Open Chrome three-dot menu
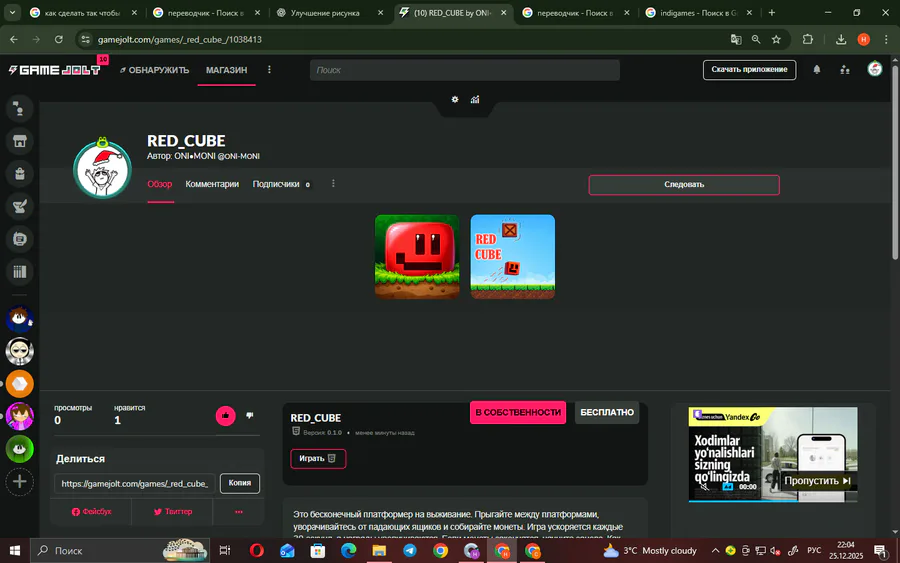This screenshot has width=900, height=563. coord(886,40)
